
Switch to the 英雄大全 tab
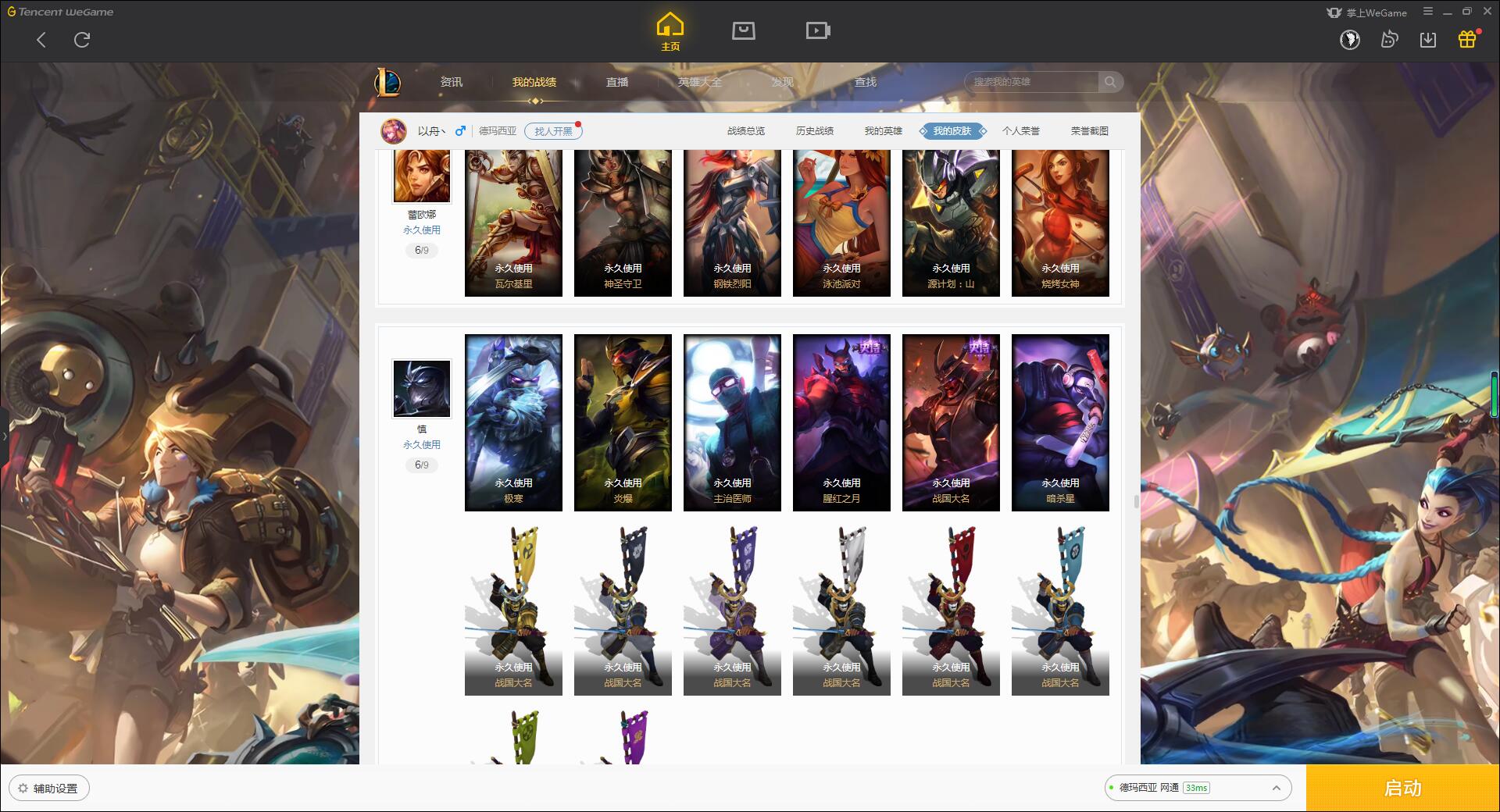pyautogui.click(x=700, y=82)
